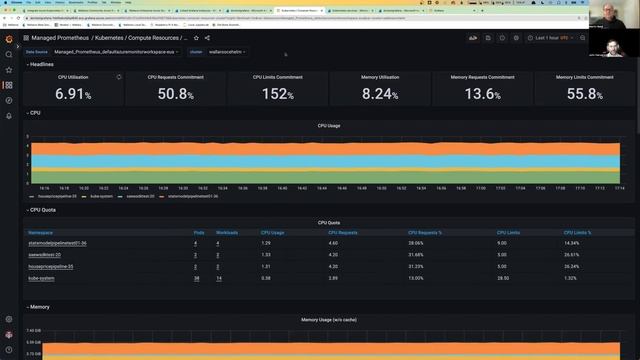The image size is (640, 360).
Task: Sort table by Pods column
Action: click(199, 233)
